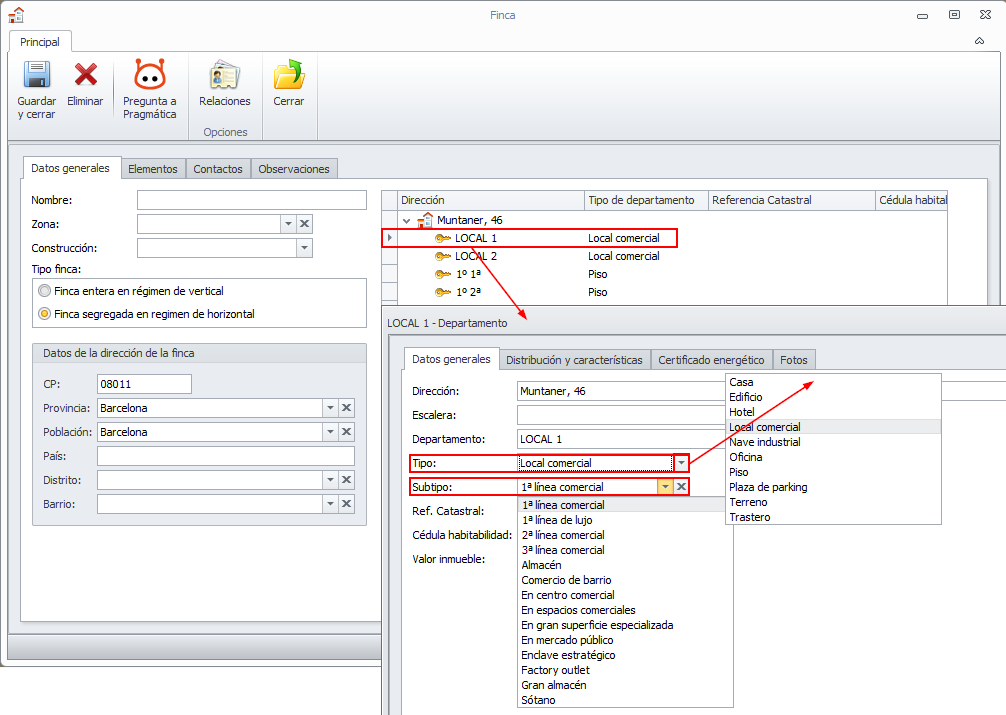
Task: Select Finca entera en régimen de vertical
Action: [44, 291]
